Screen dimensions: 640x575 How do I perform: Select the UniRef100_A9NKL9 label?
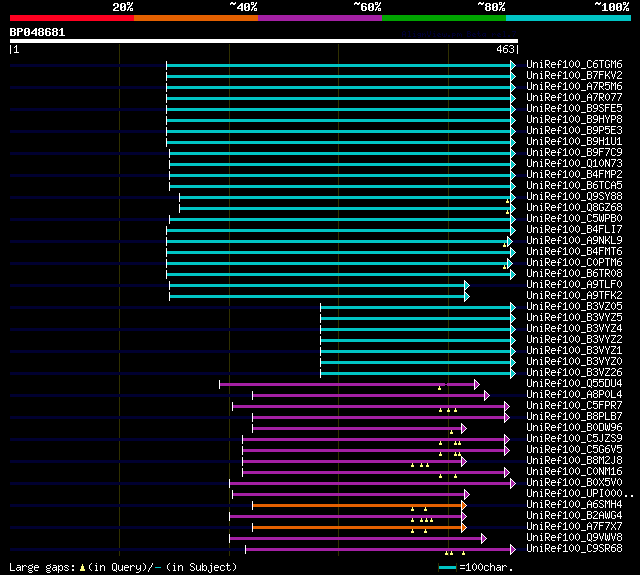tap(574, 240)
